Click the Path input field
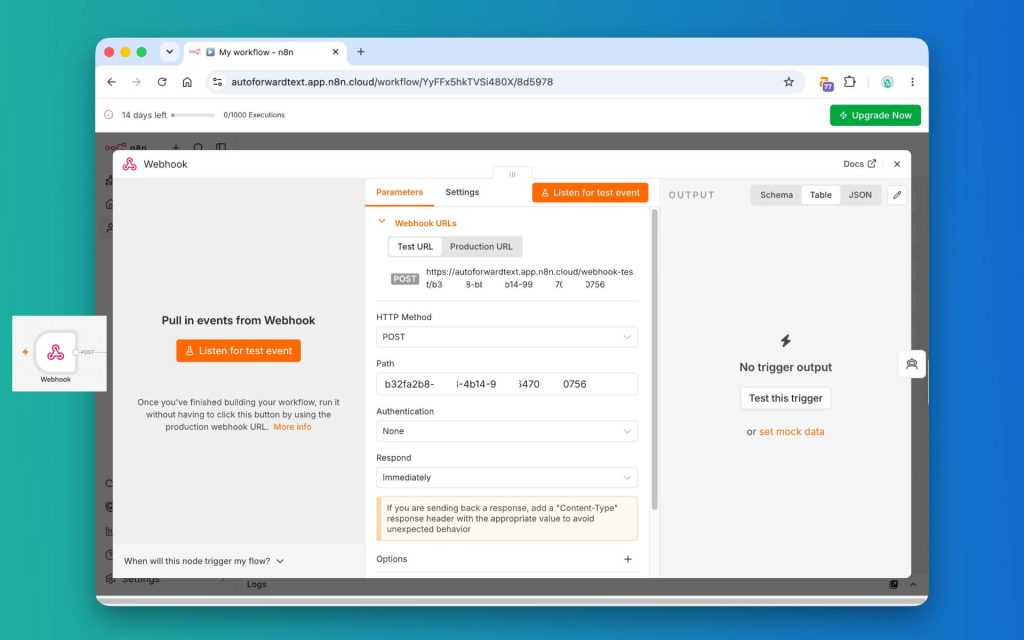 (507, 384)
